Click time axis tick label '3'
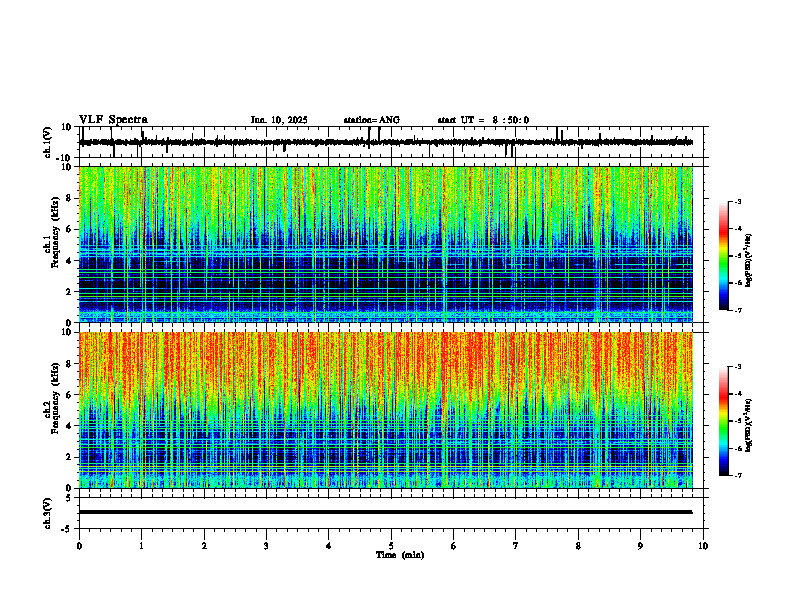Screen dimensions: 792x612 click(266, 546)
